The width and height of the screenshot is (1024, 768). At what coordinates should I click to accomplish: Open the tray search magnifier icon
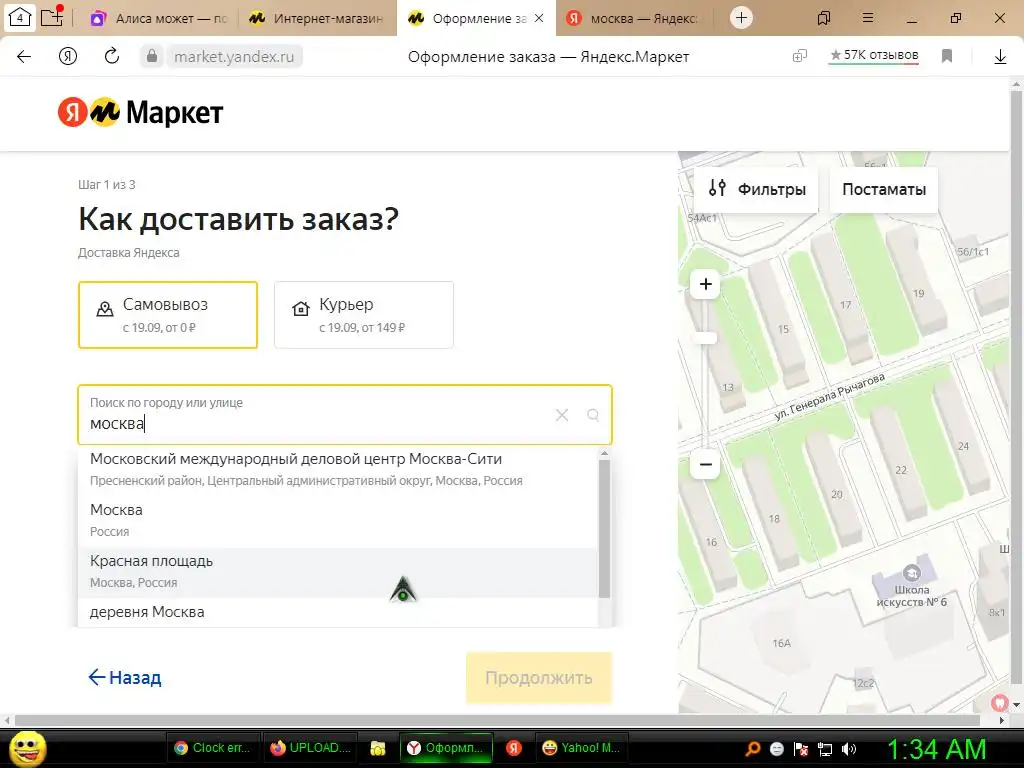pos(753,749)
